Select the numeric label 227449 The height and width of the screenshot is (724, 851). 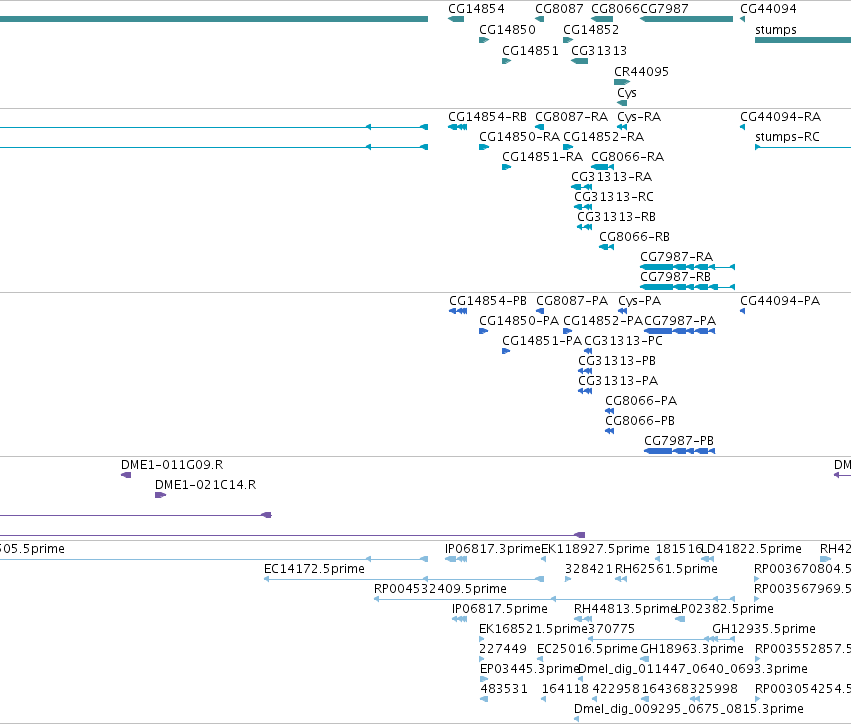click(x=503, y=649)
